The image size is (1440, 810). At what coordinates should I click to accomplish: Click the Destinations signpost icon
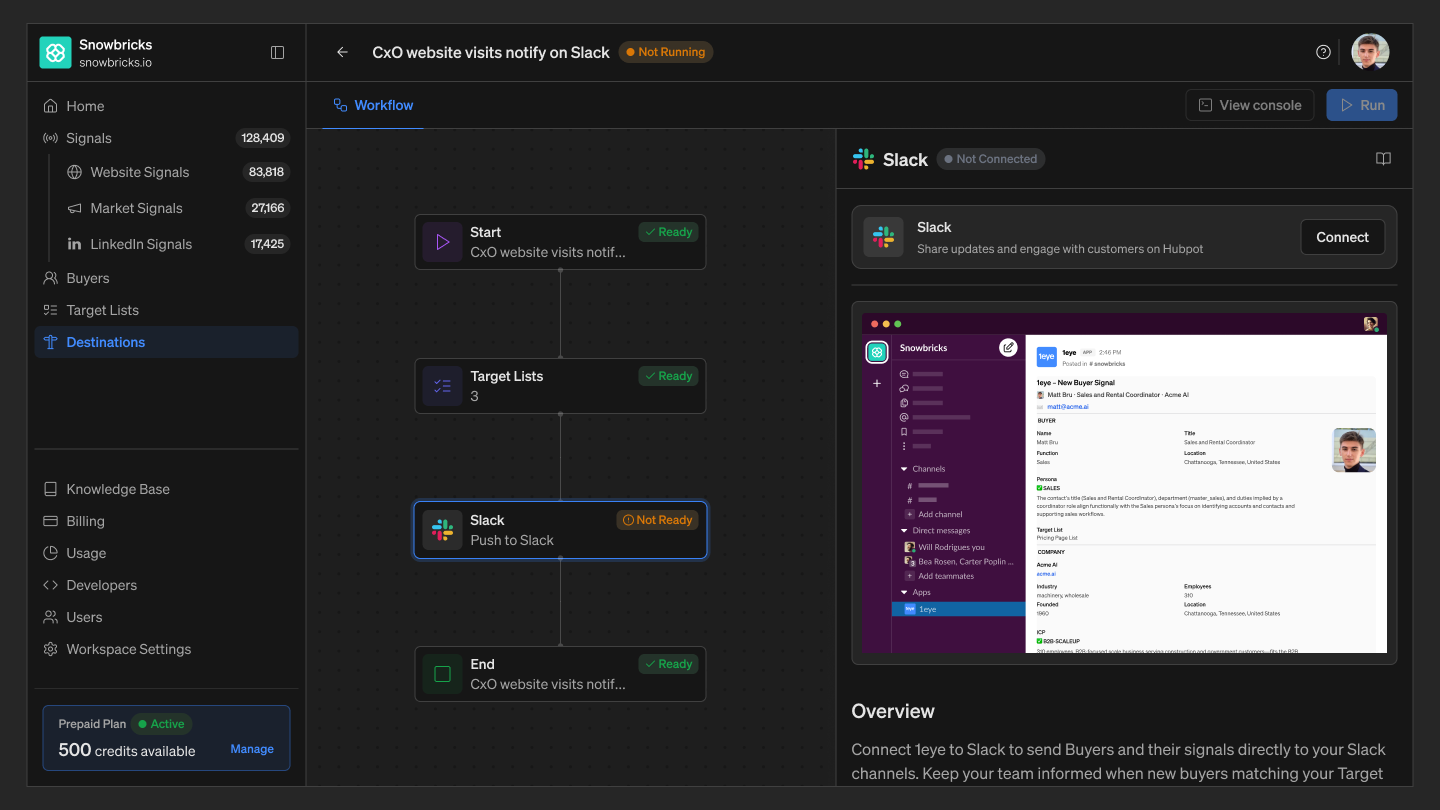[50, 342]
